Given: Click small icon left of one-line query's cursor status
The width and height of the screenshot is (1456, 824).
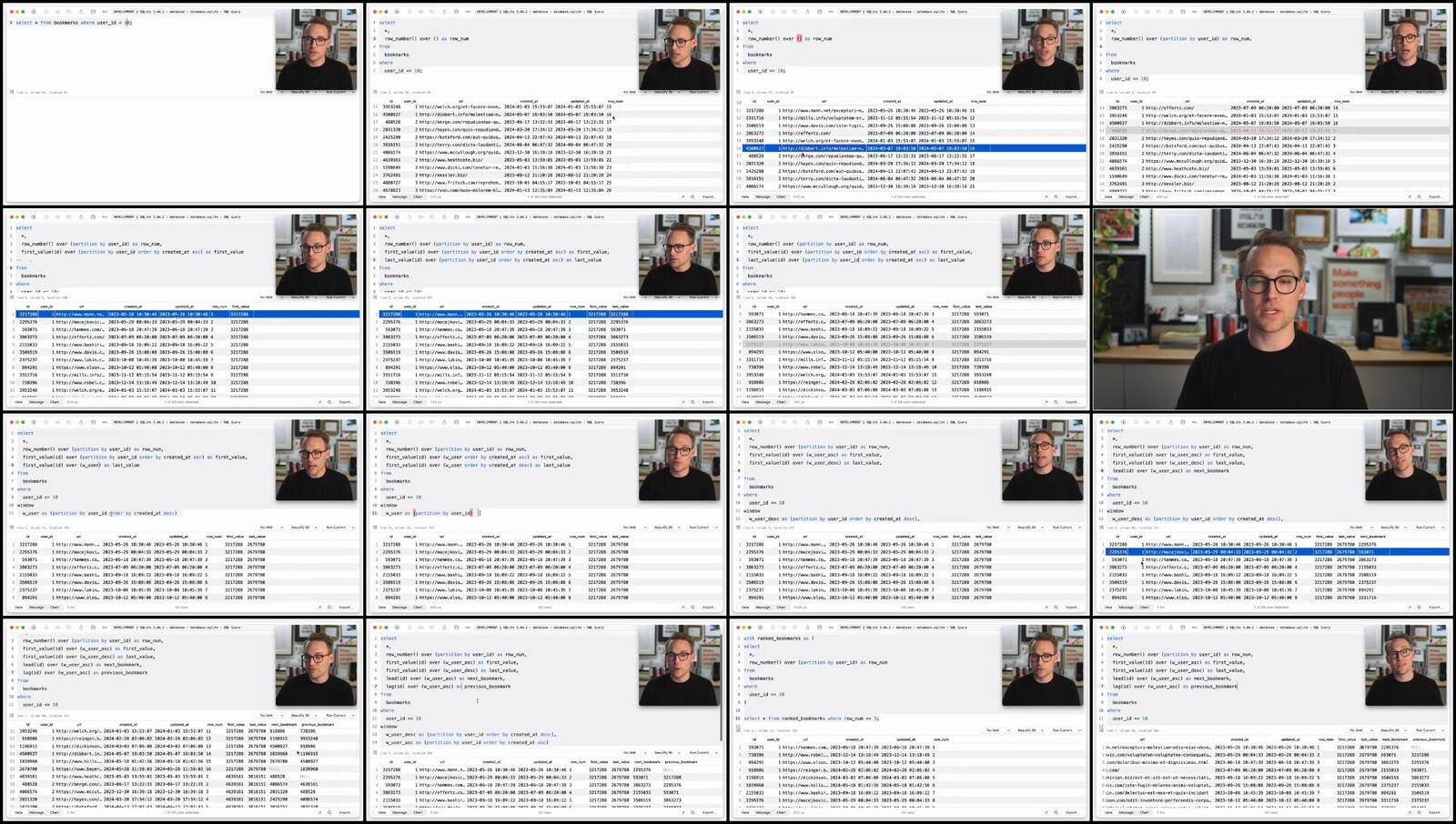Looking at the screenshot, I should 13,92.
